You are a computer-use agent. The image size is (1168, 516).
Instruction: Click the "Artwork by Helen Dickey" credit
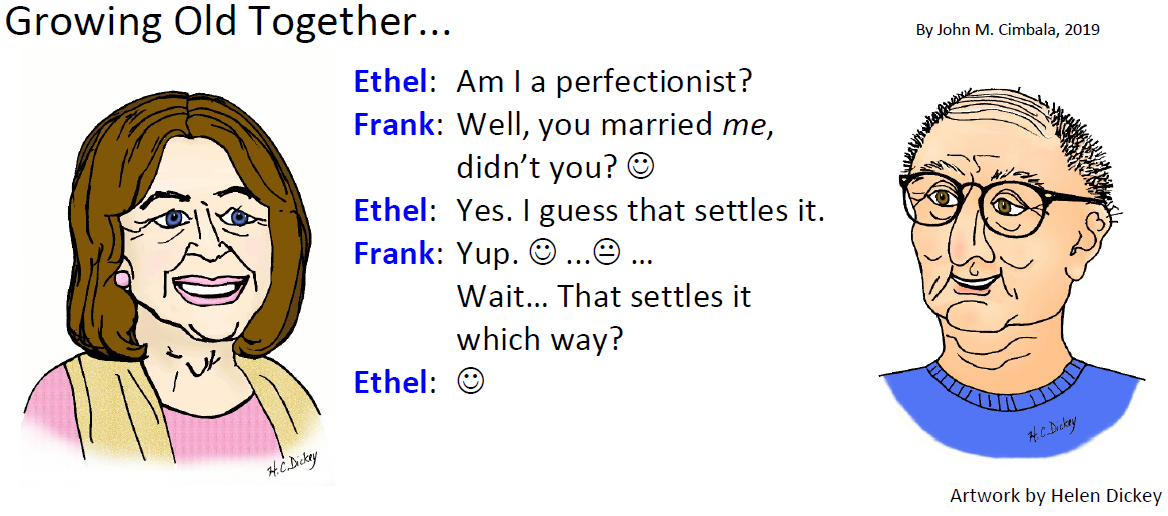1056,496
